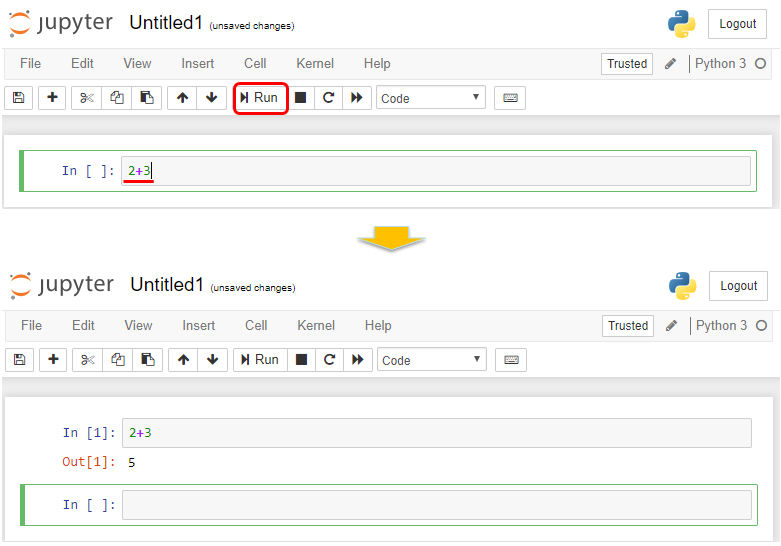The height and width of the screenshot is (546, 781).
Task: Click kernel idle circle in upper notebook
Action: click(760, 63)
